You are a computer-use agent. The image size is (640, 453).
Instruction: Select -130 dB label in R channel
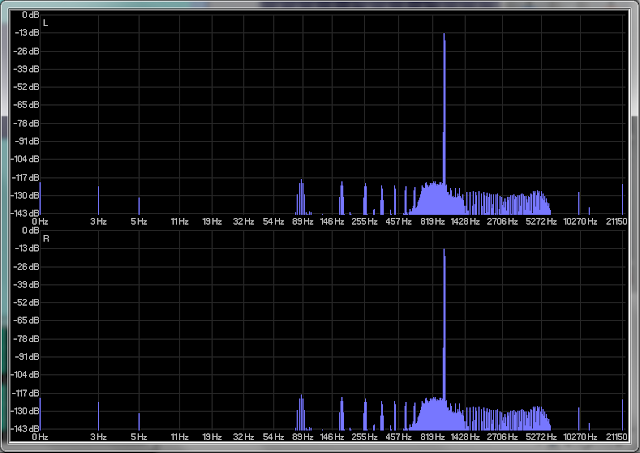tap(25, 411)
